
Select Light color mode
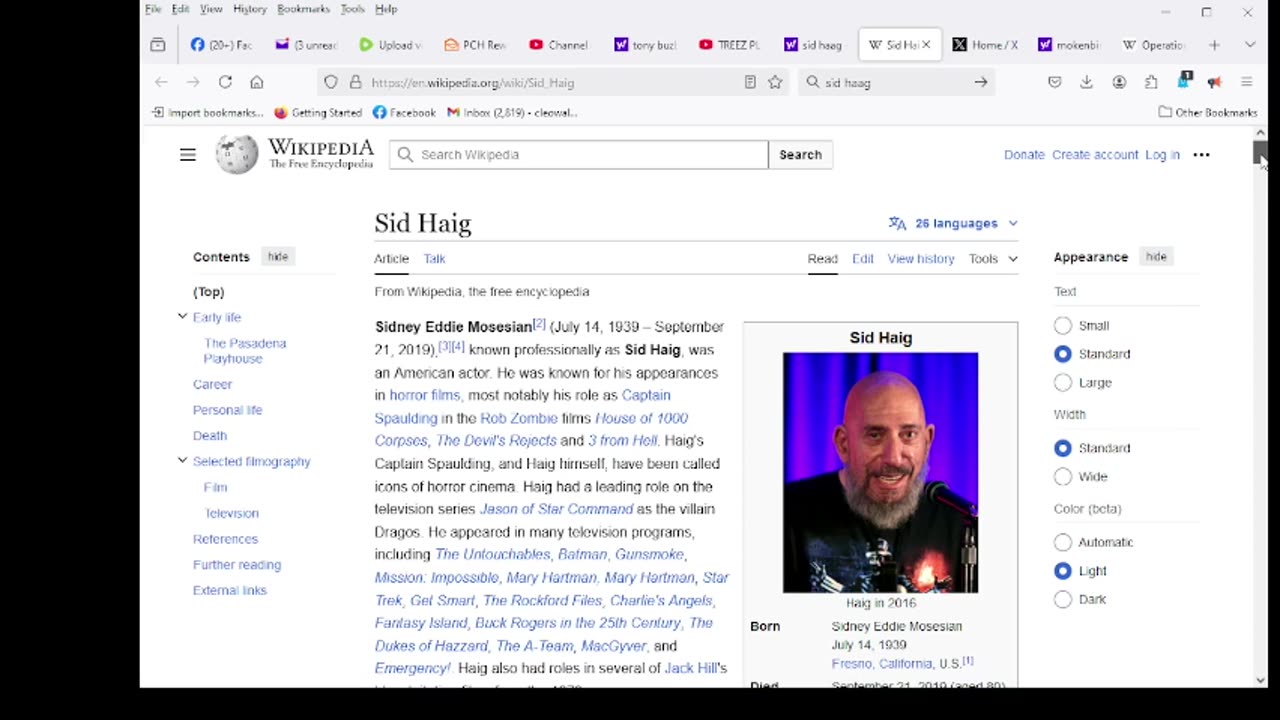pos(1063,571)
